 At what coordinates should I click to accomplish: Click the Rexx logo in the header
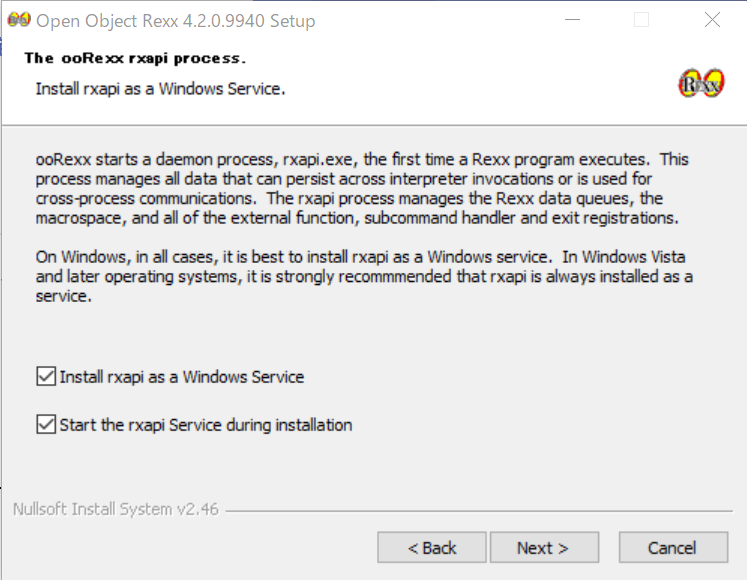click(700, 84)
